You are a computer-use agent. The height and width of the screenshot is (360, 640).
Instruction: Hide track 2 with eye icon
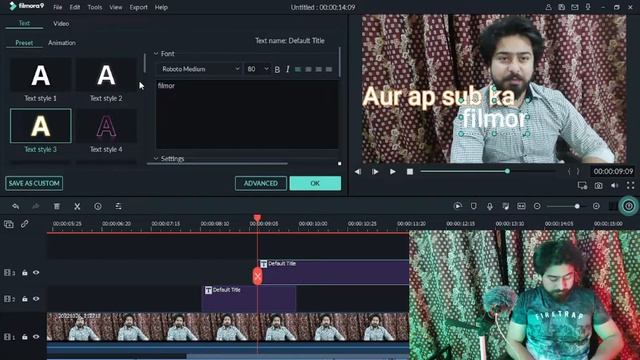[36, 299]
